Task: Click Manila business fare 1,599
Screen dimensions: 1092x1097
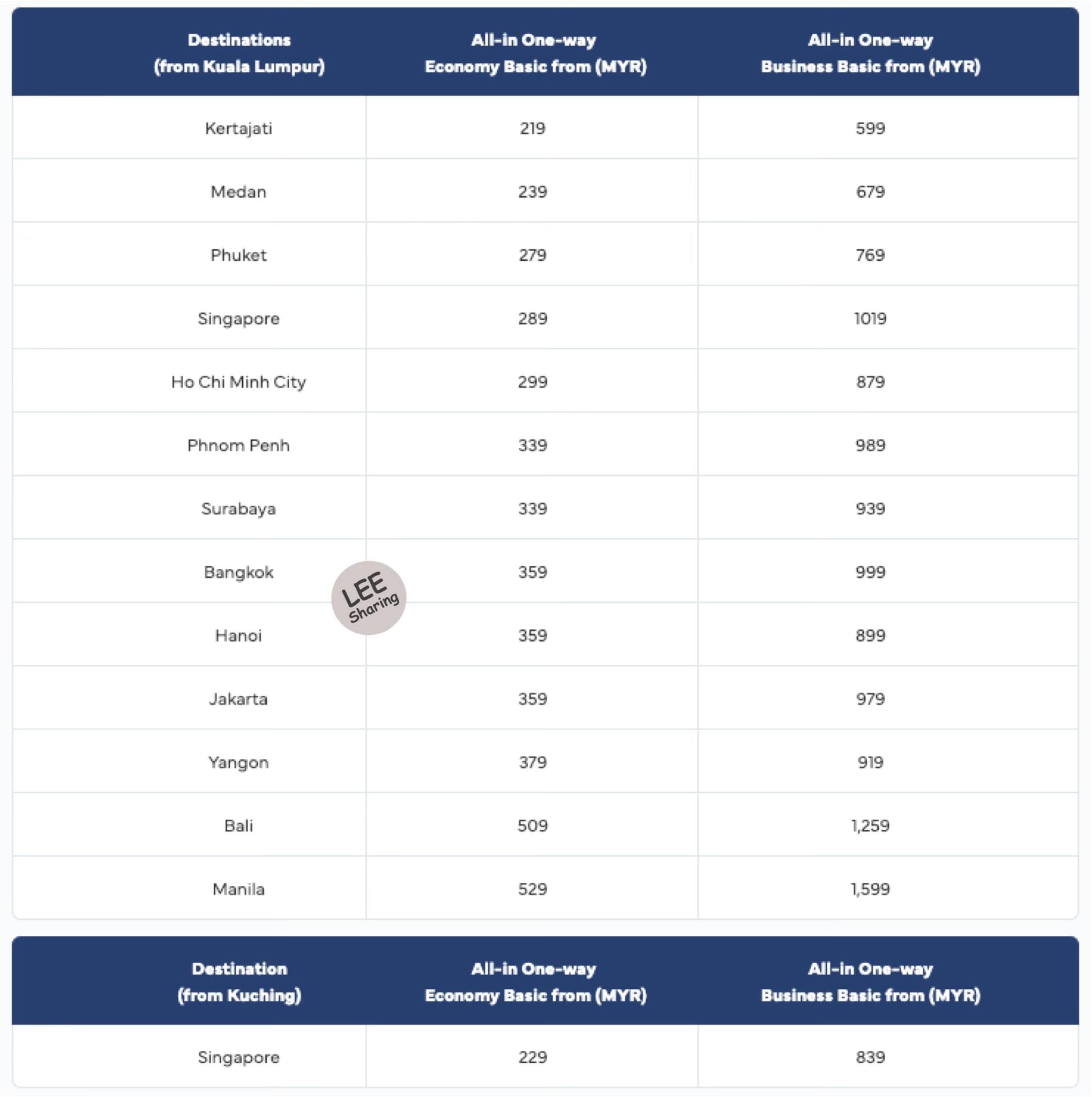Action: [871, 889]
